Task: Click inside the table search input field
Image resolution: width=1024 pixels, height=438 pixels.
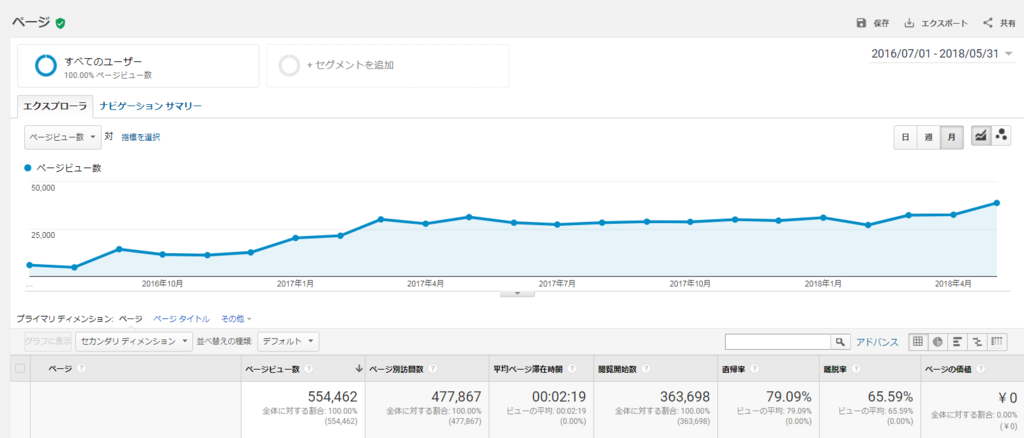Action: 778,341
